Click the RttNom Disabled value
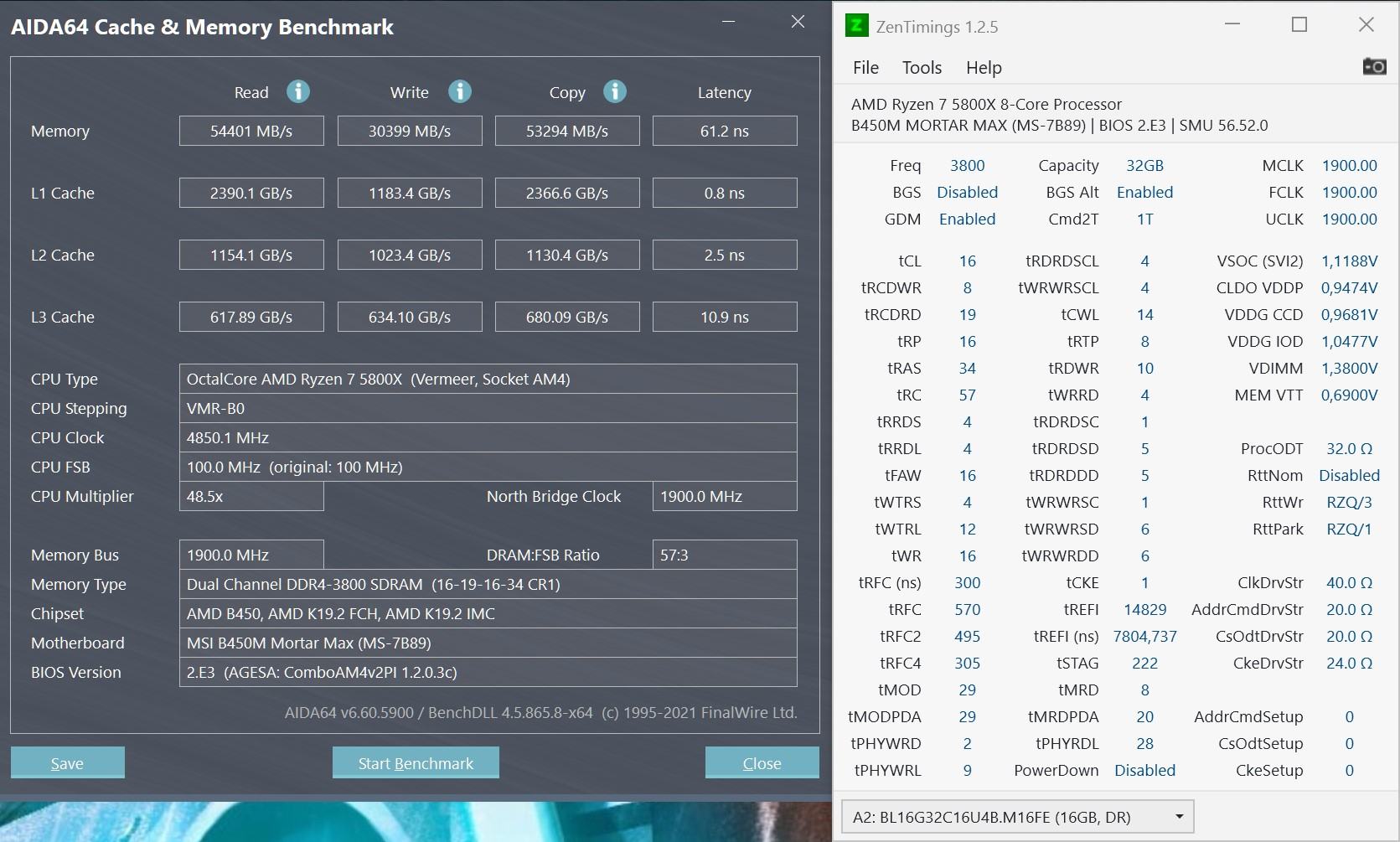The image size is (1400, 842). click(1349, 475)
